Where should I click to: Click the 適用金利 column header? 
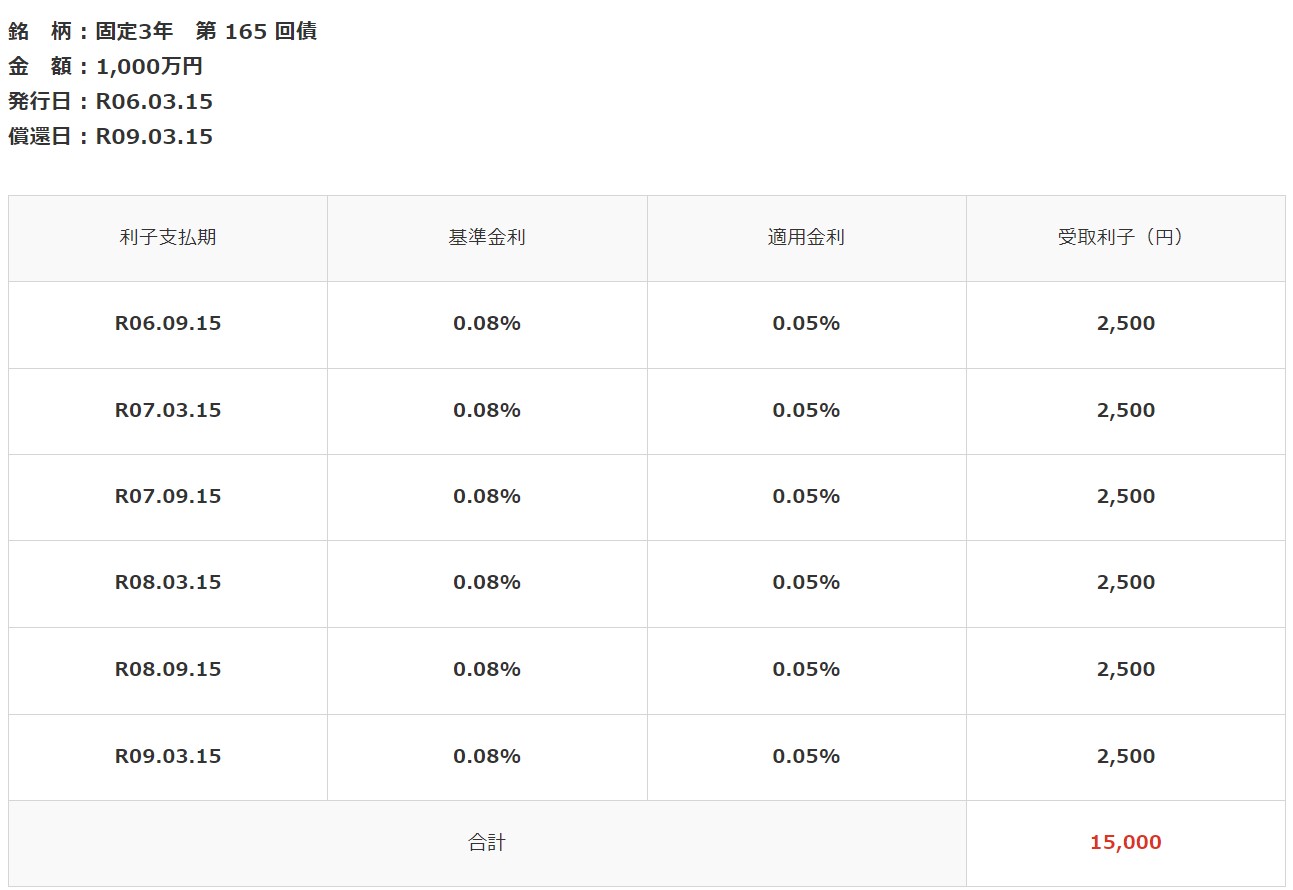806,238
